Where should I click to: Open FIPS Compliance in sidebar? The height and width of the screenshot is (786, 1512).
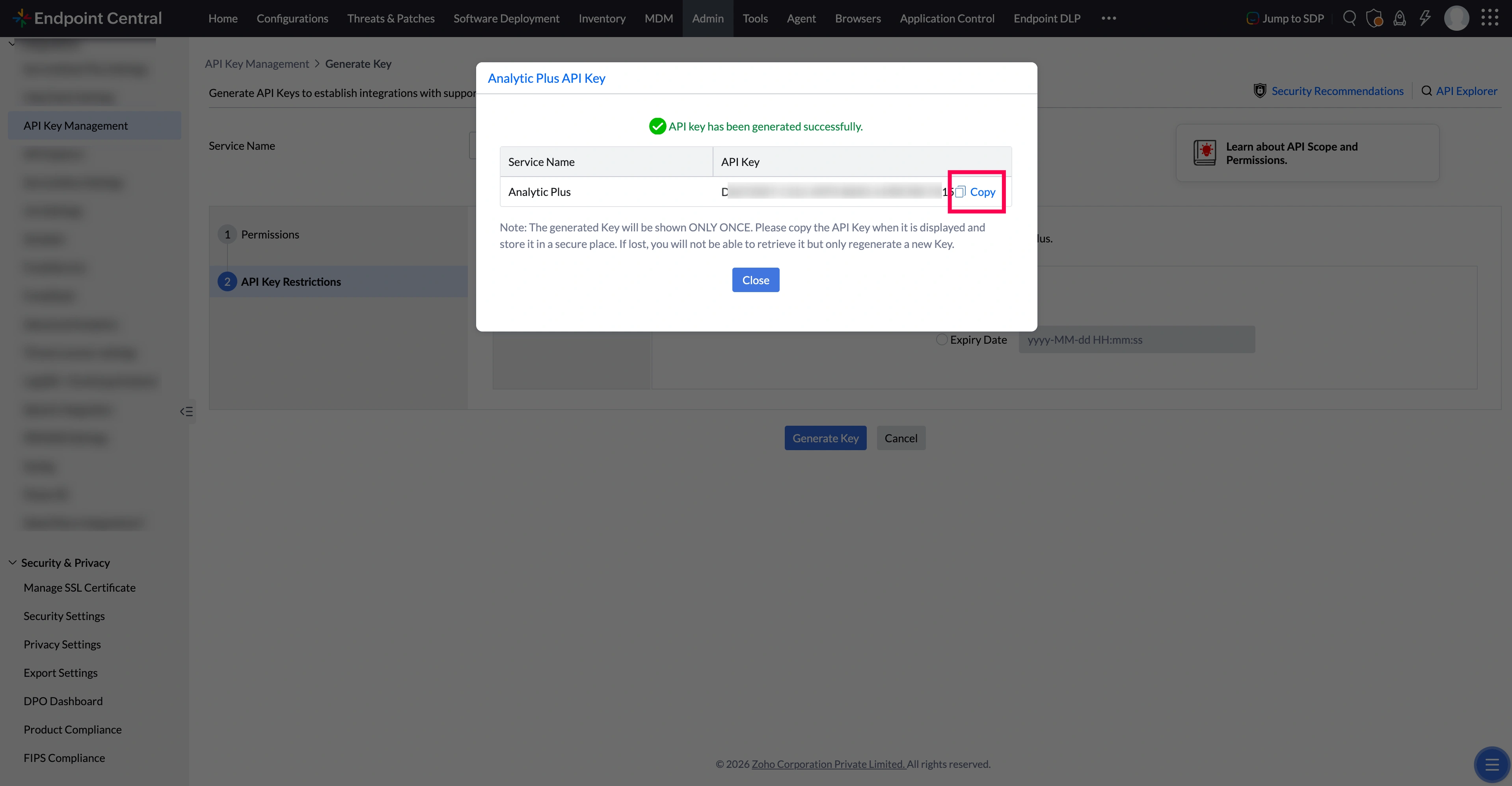[64, 758]
